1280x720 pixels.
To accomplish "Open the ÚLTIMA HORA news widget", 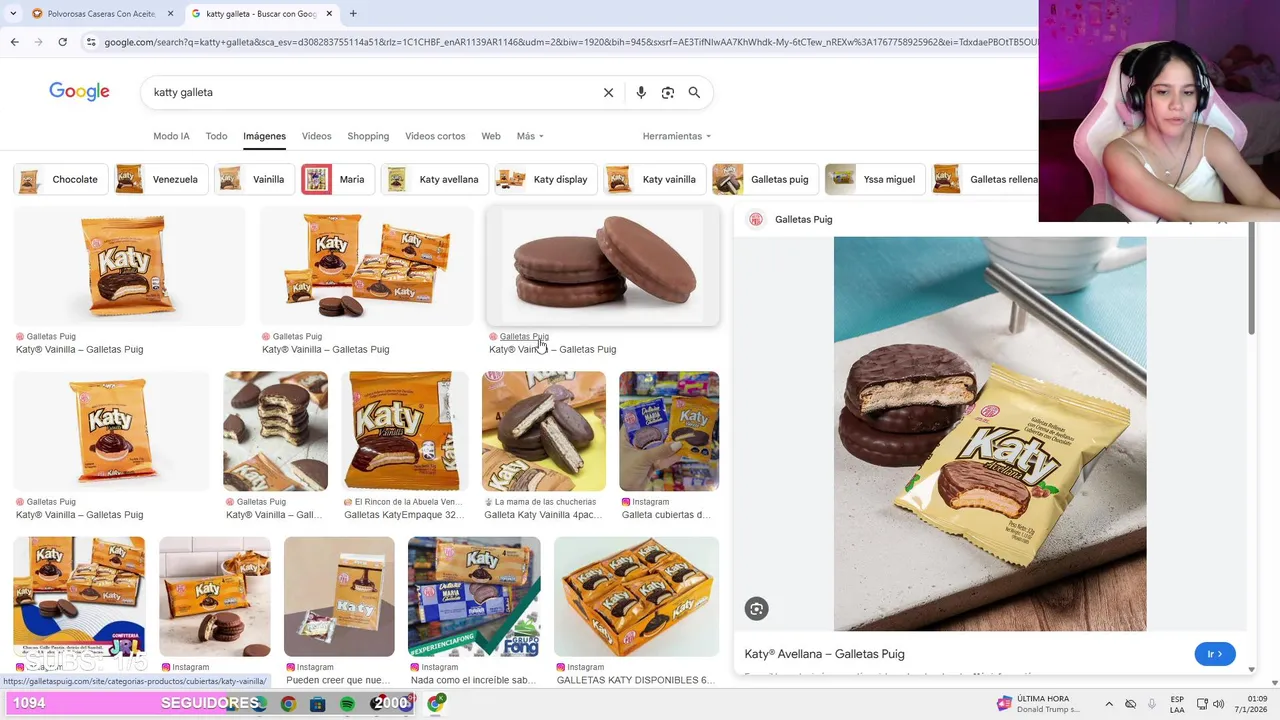I will pos(1039,704).
